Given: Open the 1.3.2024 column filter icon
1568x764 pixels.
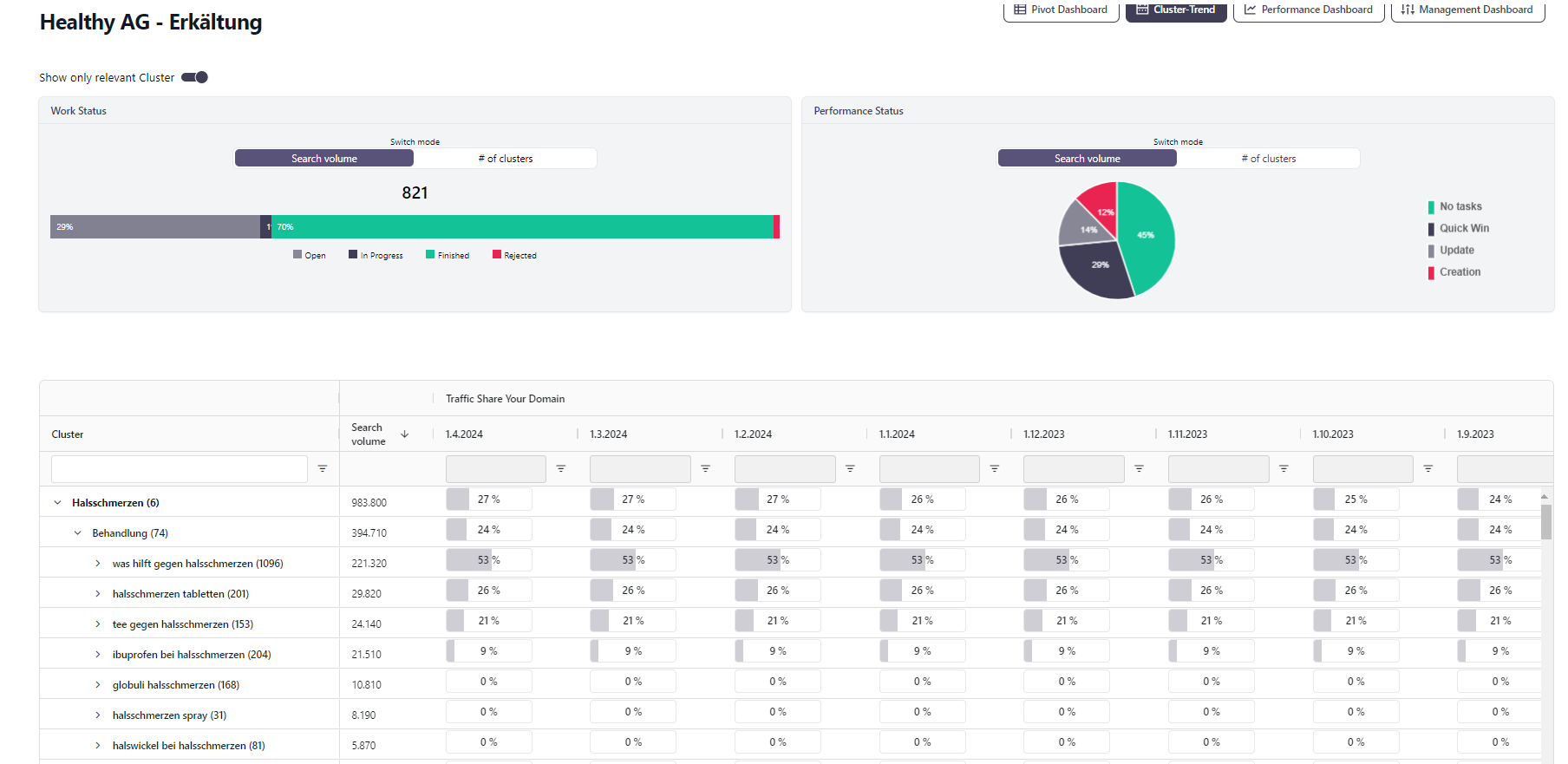Looking at the screenshot, I should [x=706, y=468].
